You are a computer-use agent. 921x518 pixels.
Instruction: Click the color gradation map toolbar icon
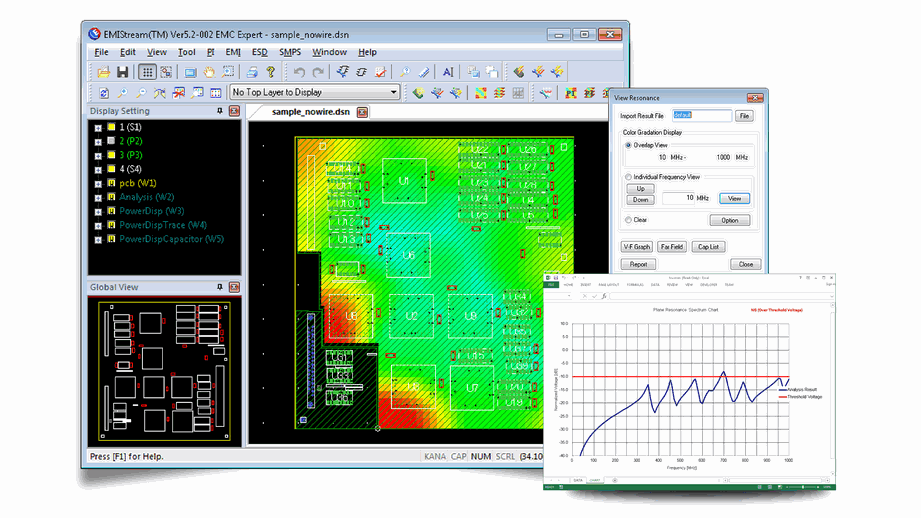point(481,93)
